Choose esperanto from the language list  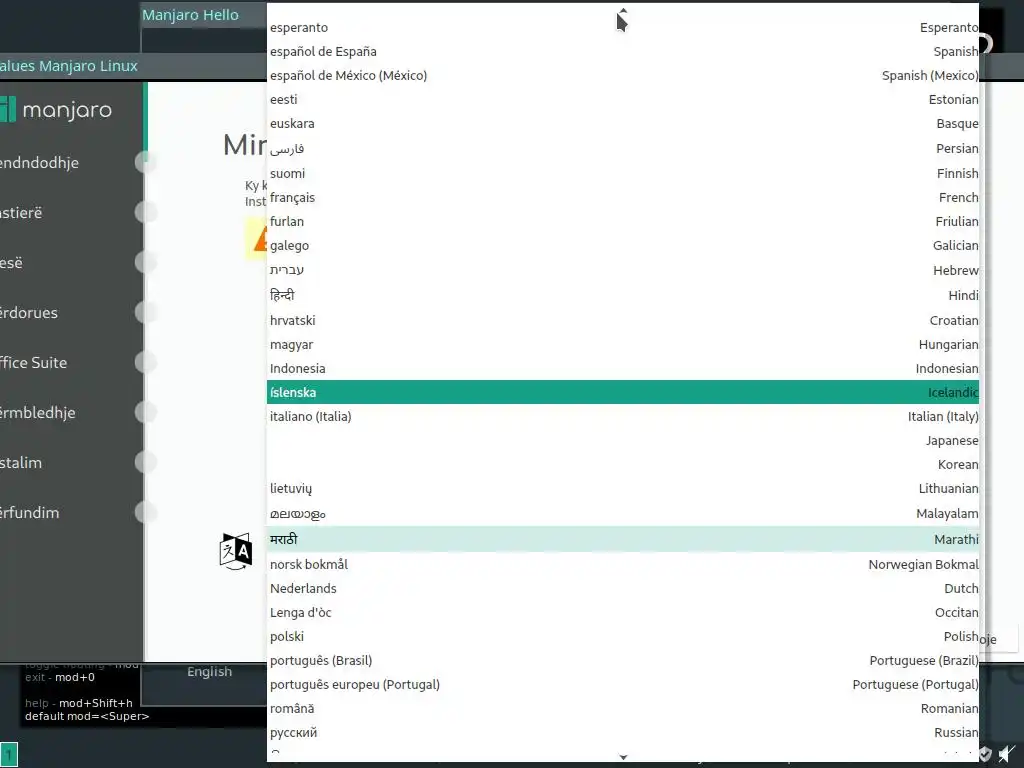[623, 27]
